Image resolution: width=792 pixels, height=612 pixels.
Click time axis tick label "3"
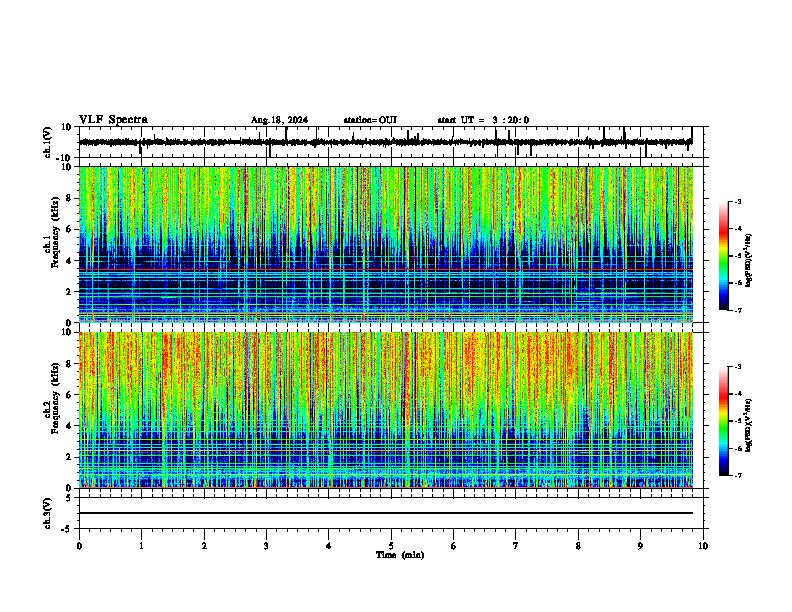(266, 546)
